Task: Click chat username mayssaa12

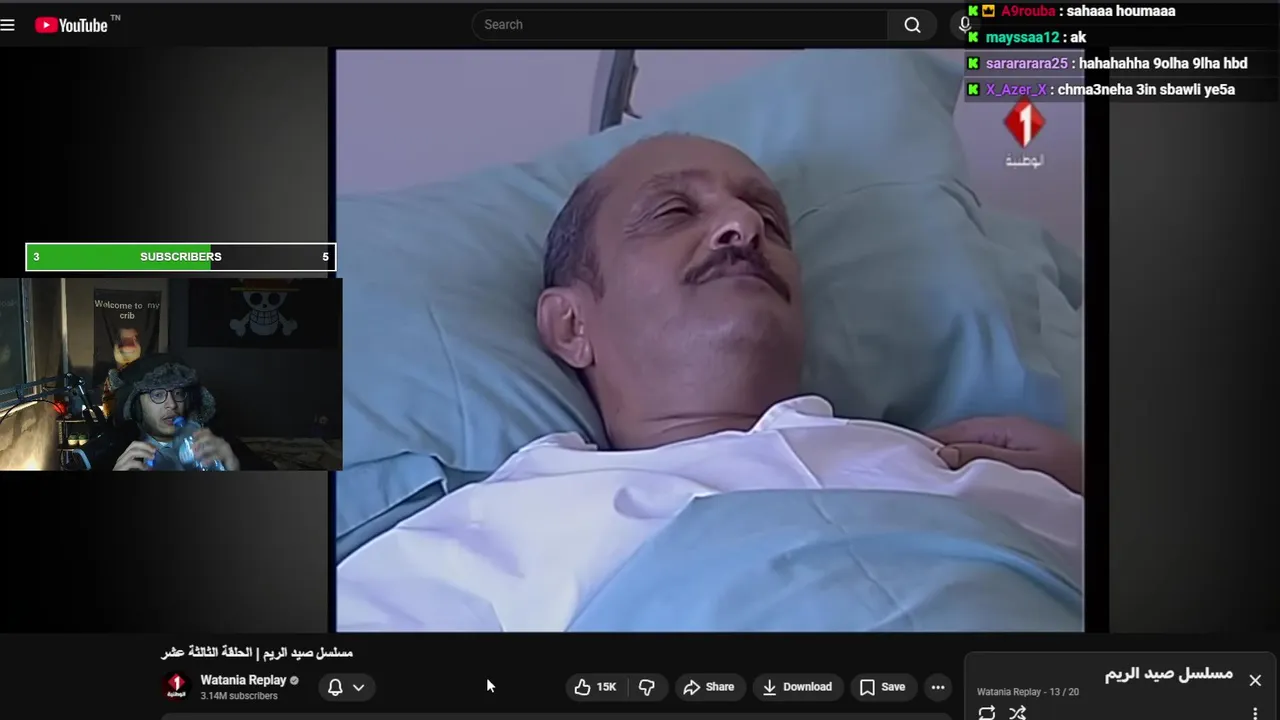Action: (1022, 37)
